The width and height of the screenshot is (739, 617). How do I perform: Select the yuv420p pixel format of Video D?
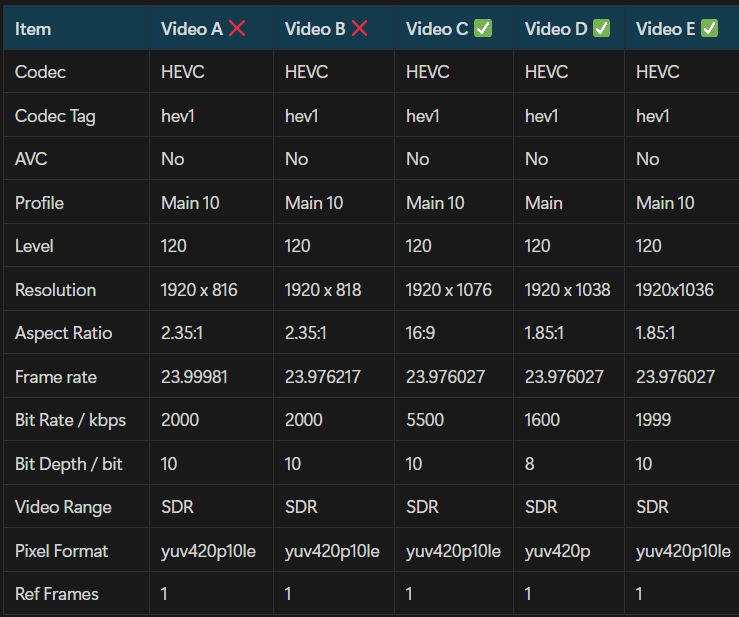[x=556, y=551]
